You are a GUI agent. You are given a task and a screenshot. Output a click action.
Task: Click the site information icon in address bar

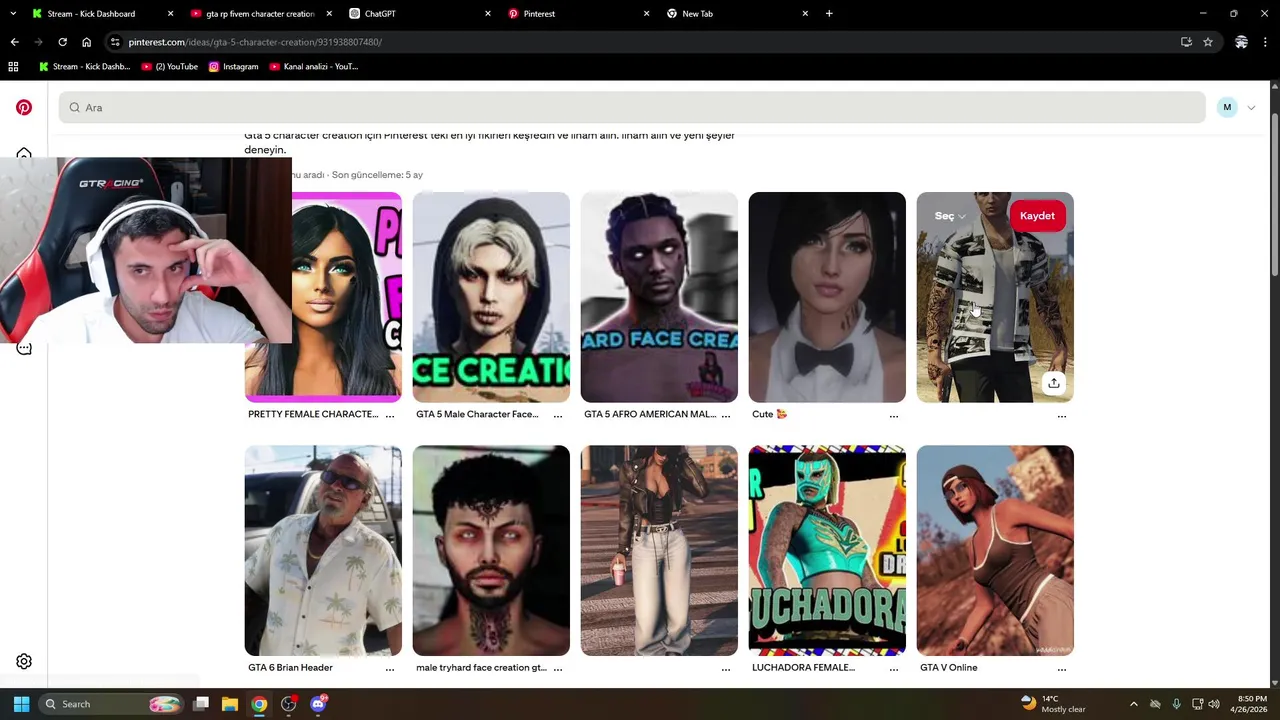115,42
